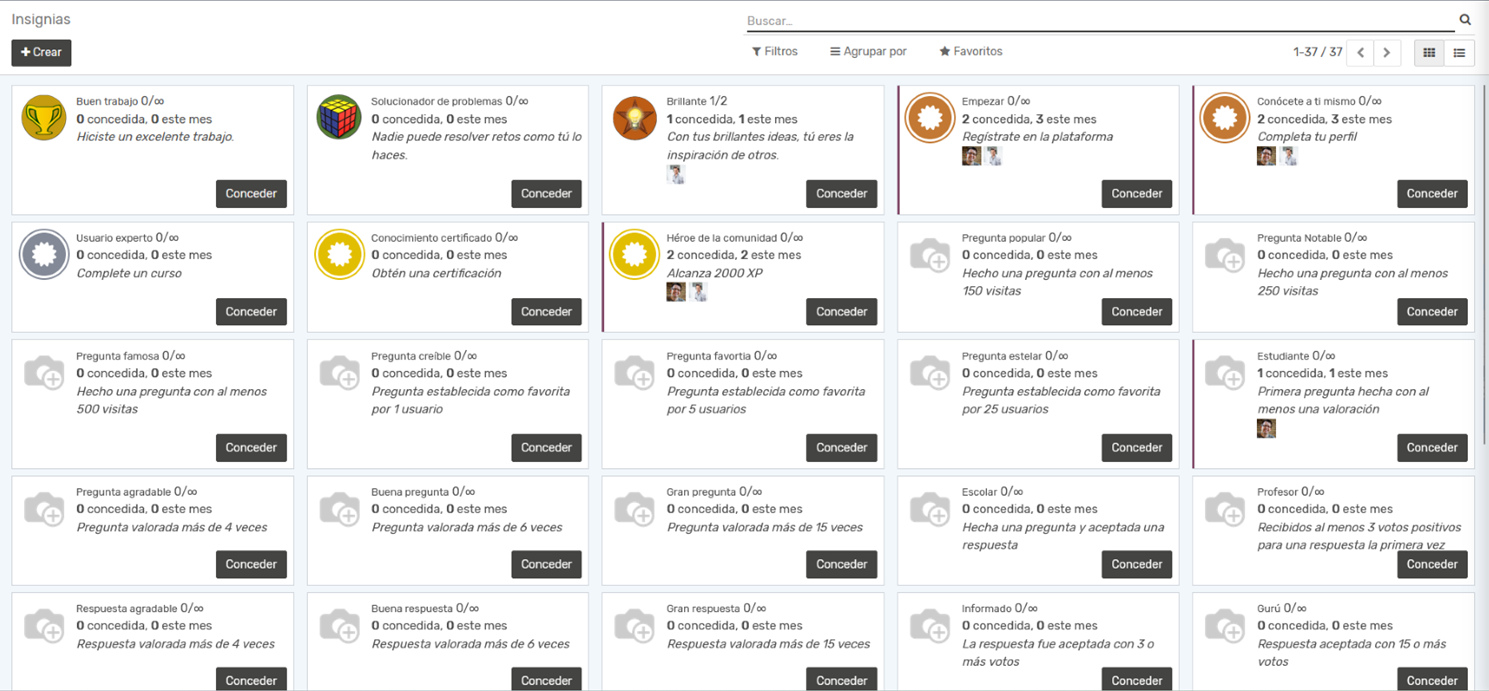This screenshot has width=1489, height=691.
Task: Click user avatar under Estudiante badge
Action: pos(1266,429)
